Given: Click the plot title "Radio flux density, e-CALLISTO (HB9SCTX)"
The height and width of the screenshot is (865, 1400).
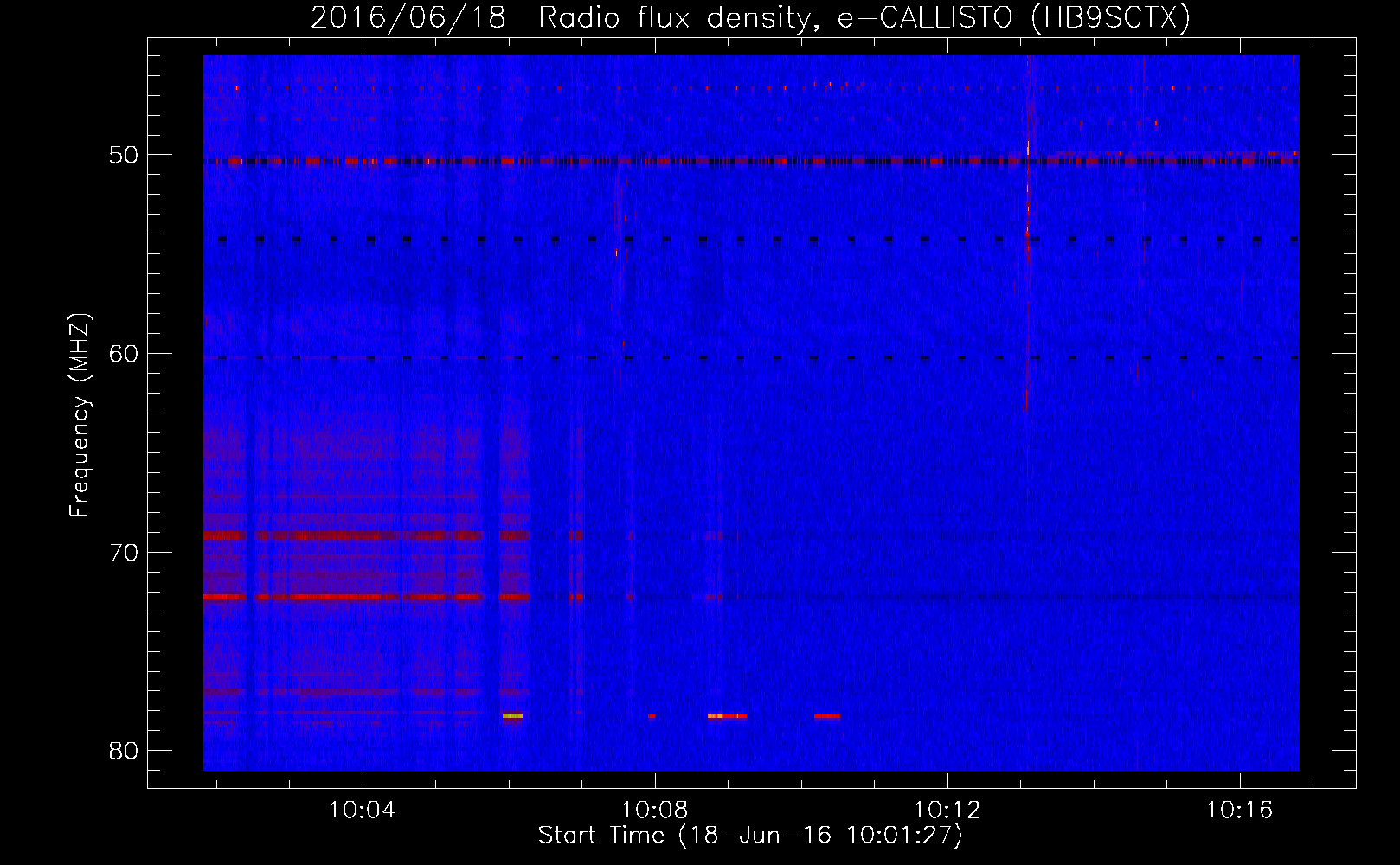Looking at the screenshot, I should pyautogui.click(x=864, y=17).
